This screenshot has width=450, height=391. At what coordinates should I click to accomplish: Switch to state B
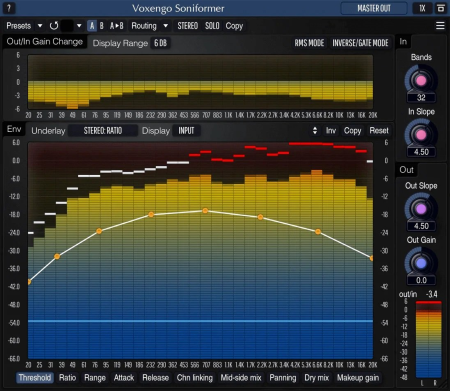[101, 26]
